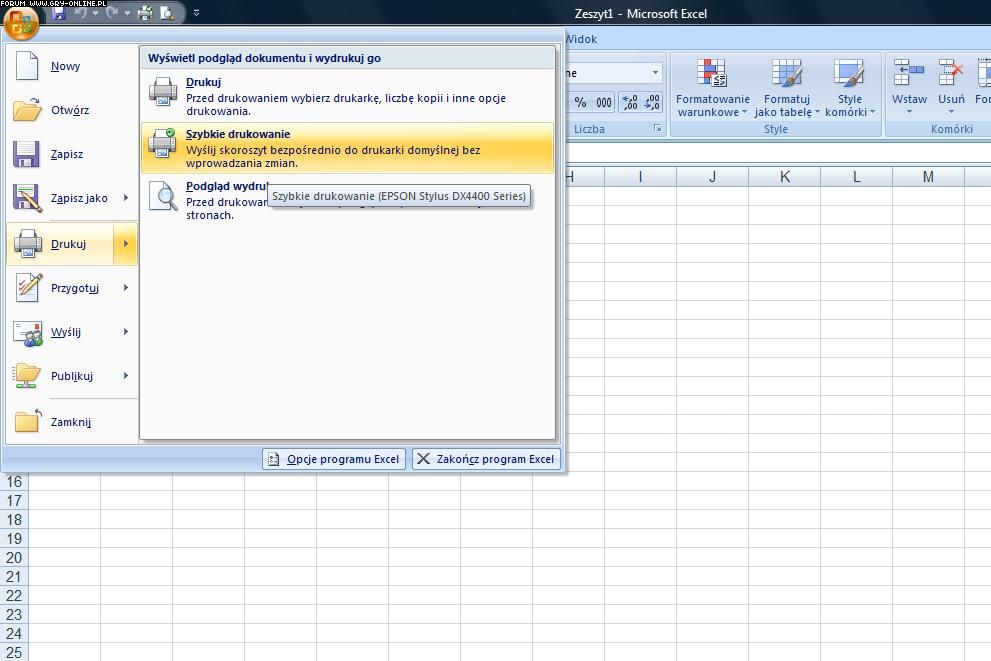Screen dimensions: 991x661
Task: Click the Opcje programu Excel button
Action: (x=334, y=459)
